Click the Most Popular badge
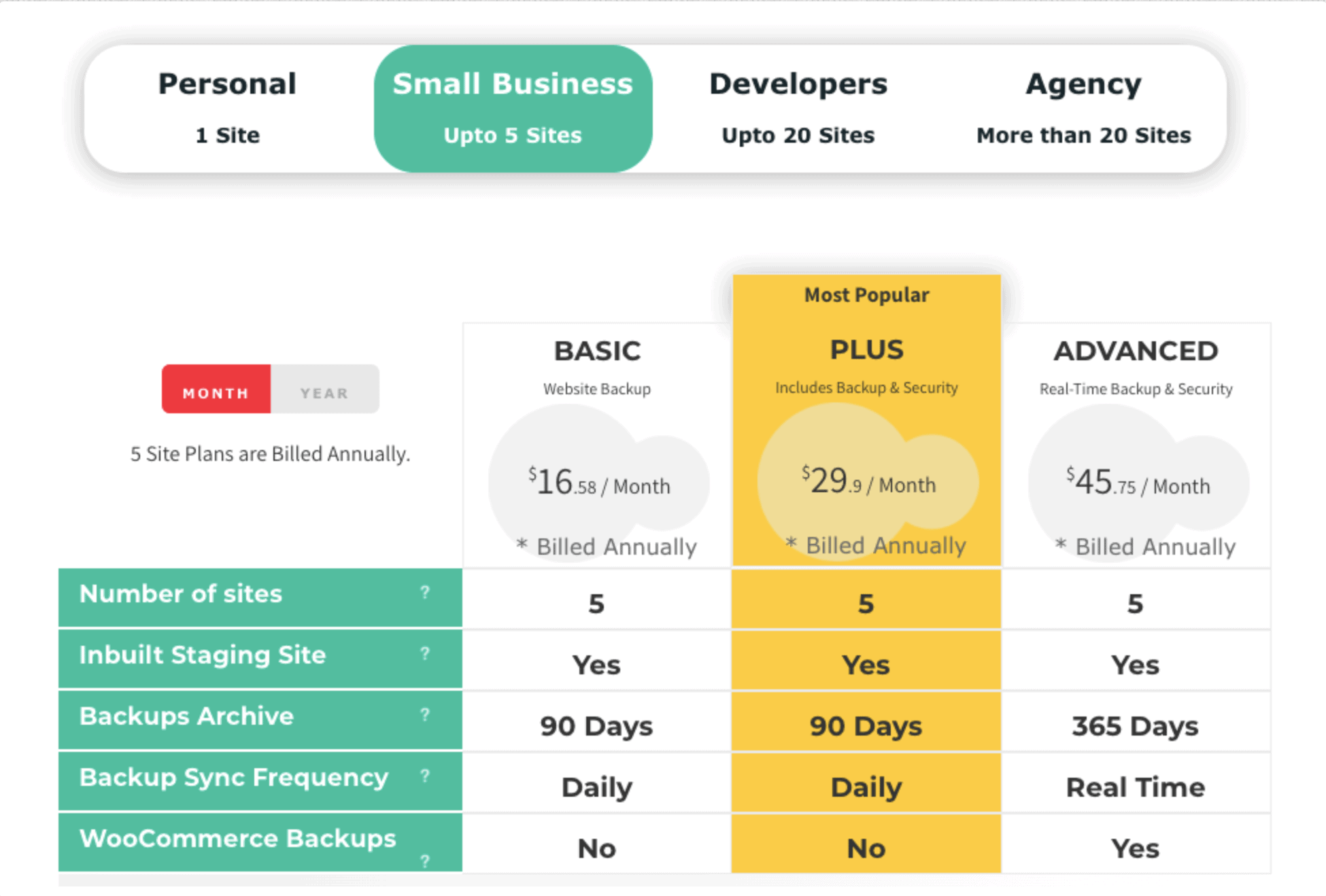1326x896 pixels. 866,295
